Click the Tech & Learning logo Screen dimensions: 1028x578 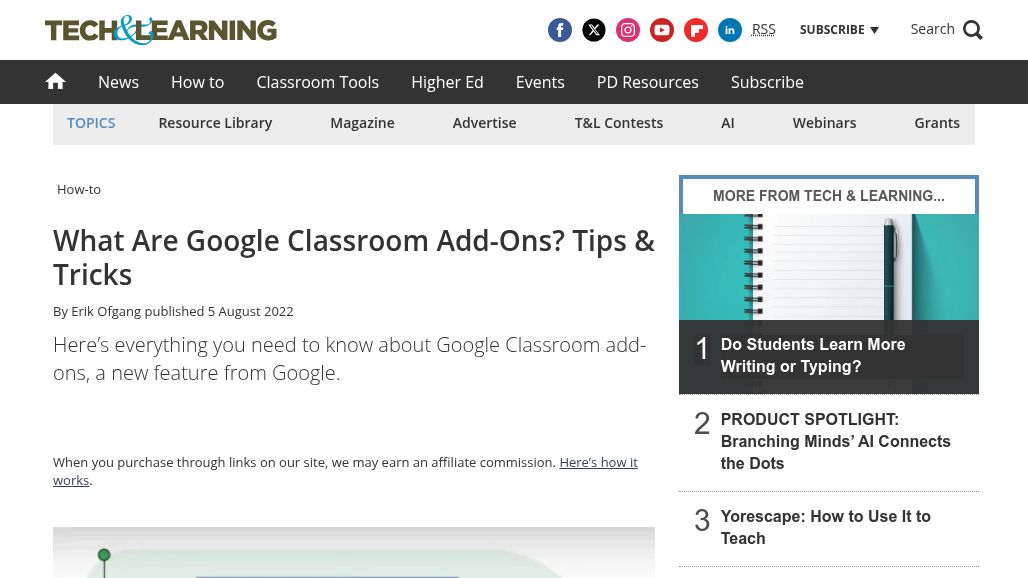click(161, 30)
